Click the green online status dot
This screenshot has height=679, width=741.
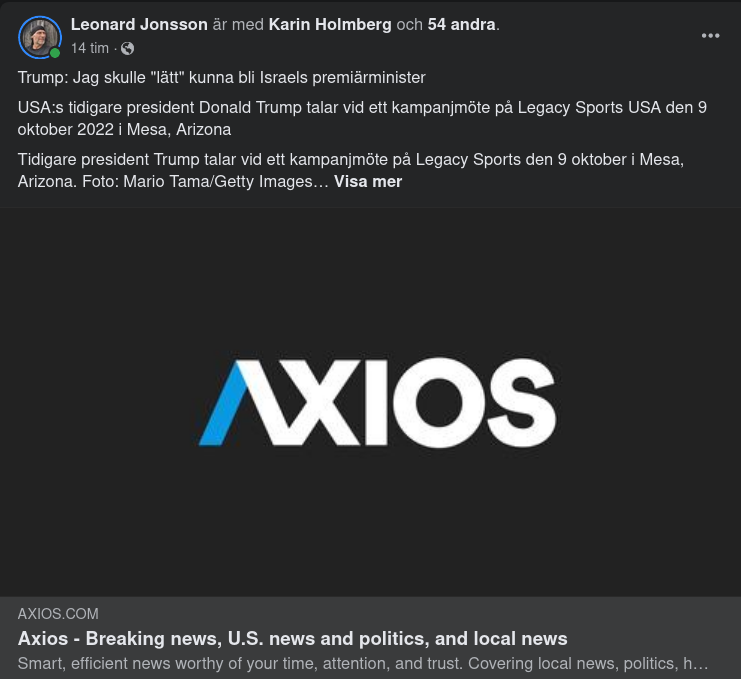pyautogui.click(x=55, y=53)
